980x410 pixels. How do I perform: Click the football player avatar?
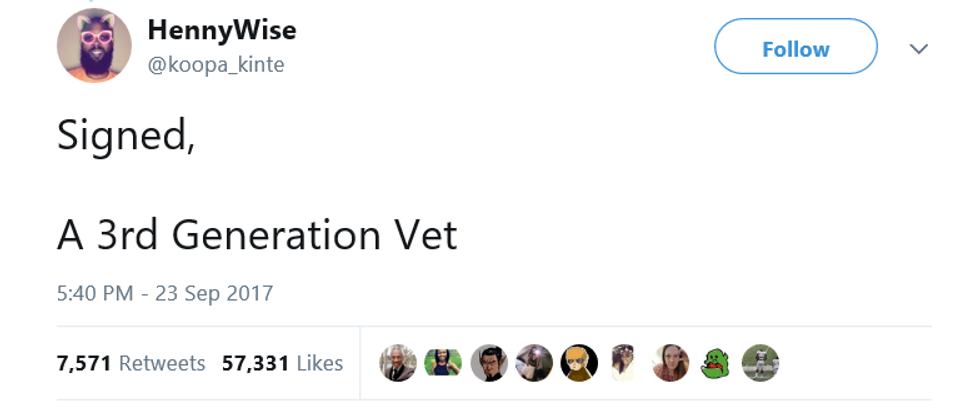pos(760,363)
